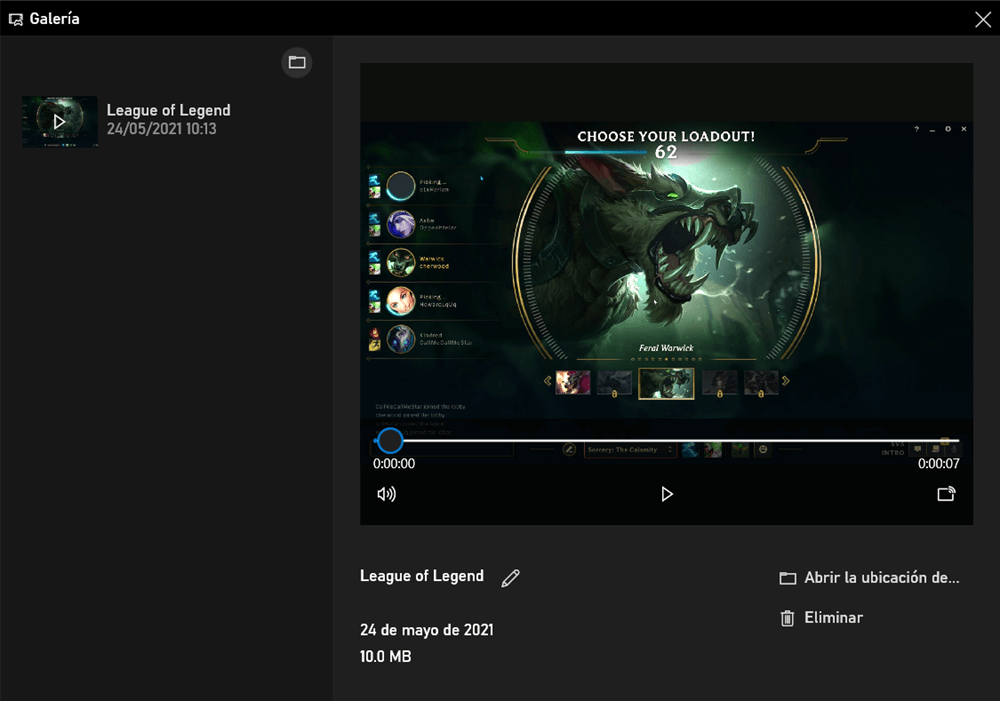This screenshot has width=1000, height=701.
Task: Rename the clip using the pencil icon
Action: [x=510, y=577]
